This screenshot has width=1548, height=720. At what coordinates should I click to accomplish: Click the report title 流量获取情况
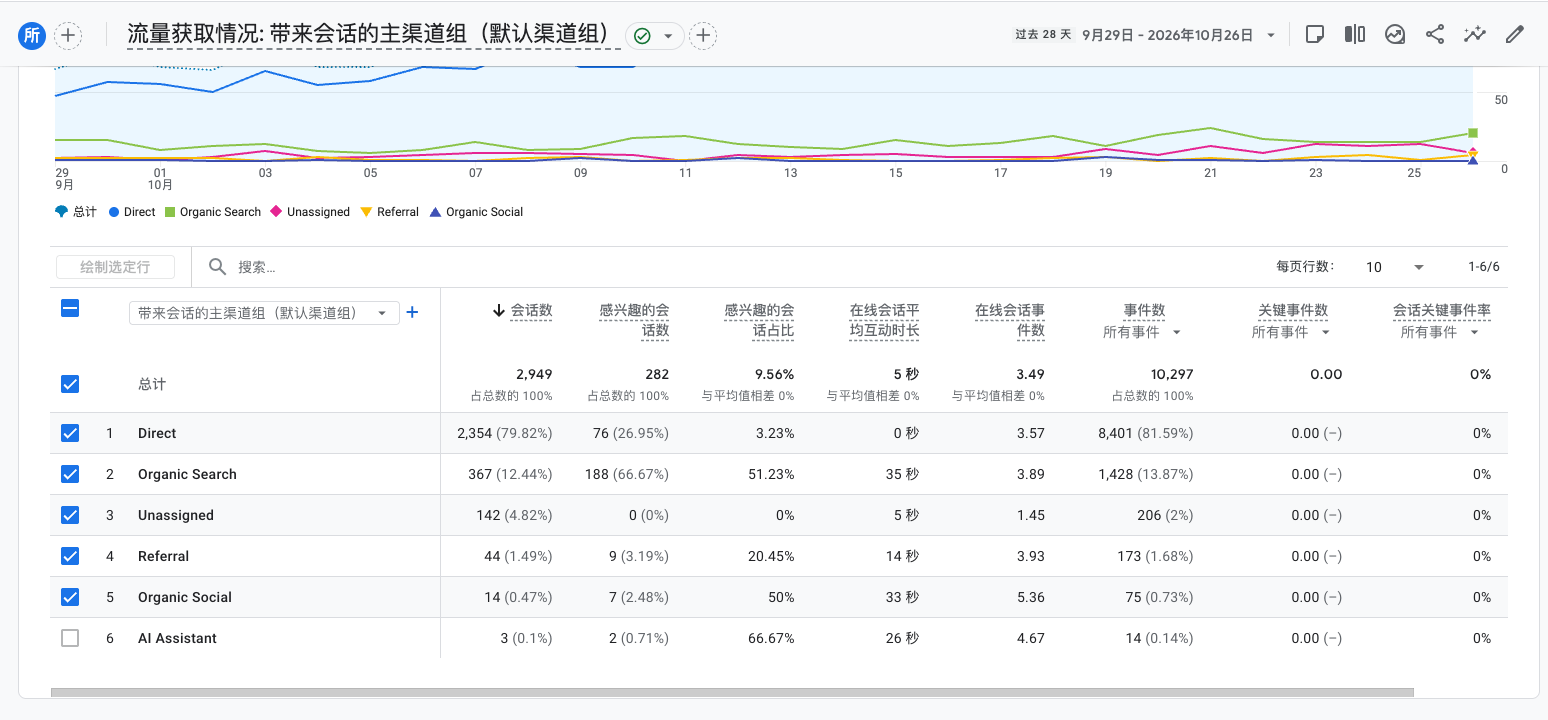tap(375, 35)
